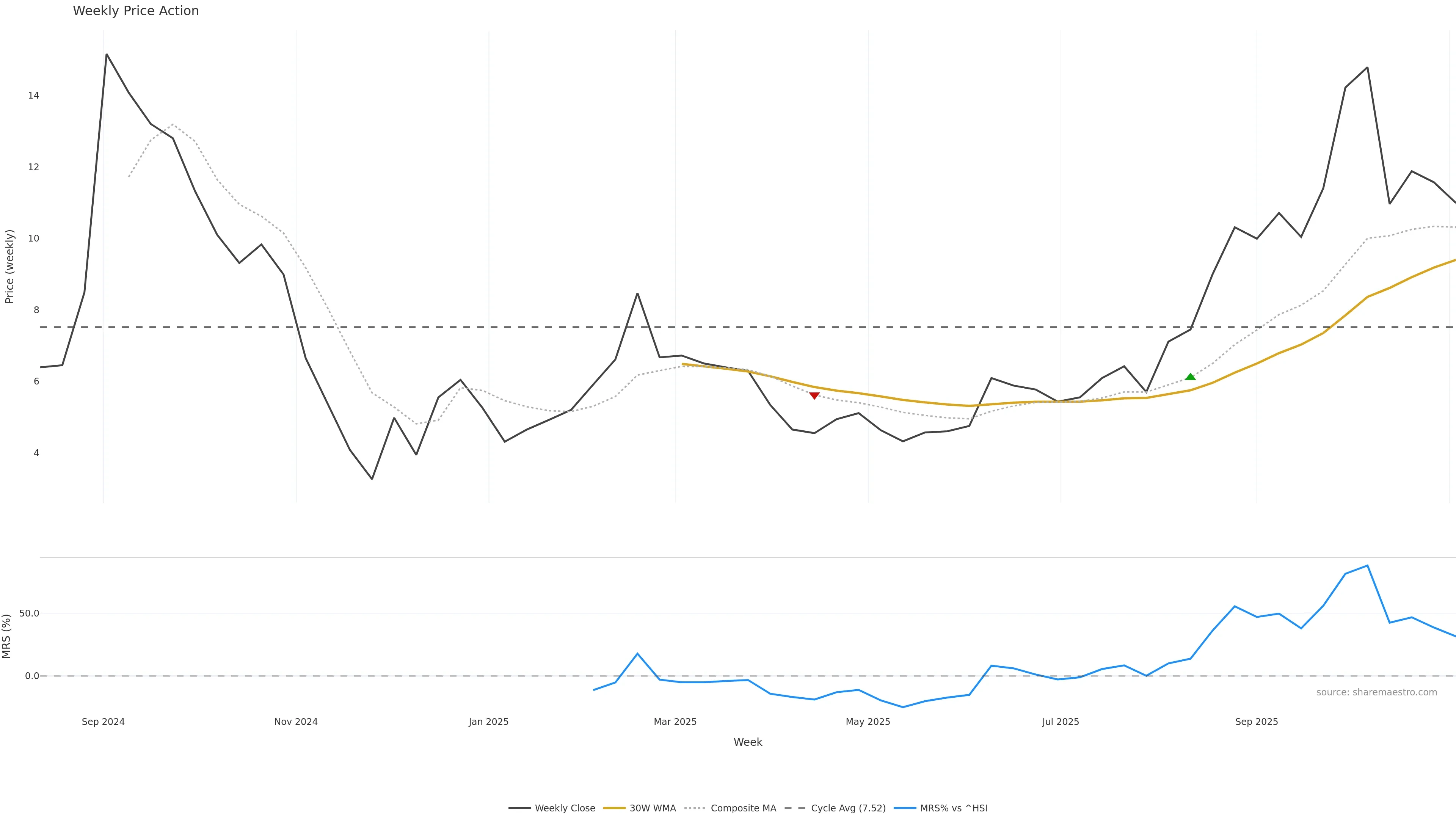Viewport: 1456px width, 819px height.
Task: Click the Week x-axis title
Action: (748, 742)
